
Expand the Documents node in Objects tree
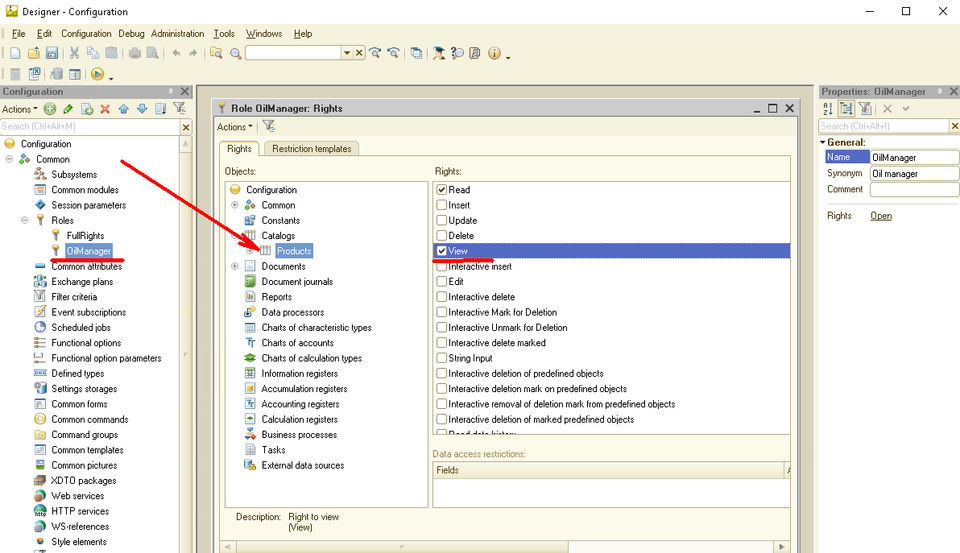pyautogui.click(x=235, y=267)
